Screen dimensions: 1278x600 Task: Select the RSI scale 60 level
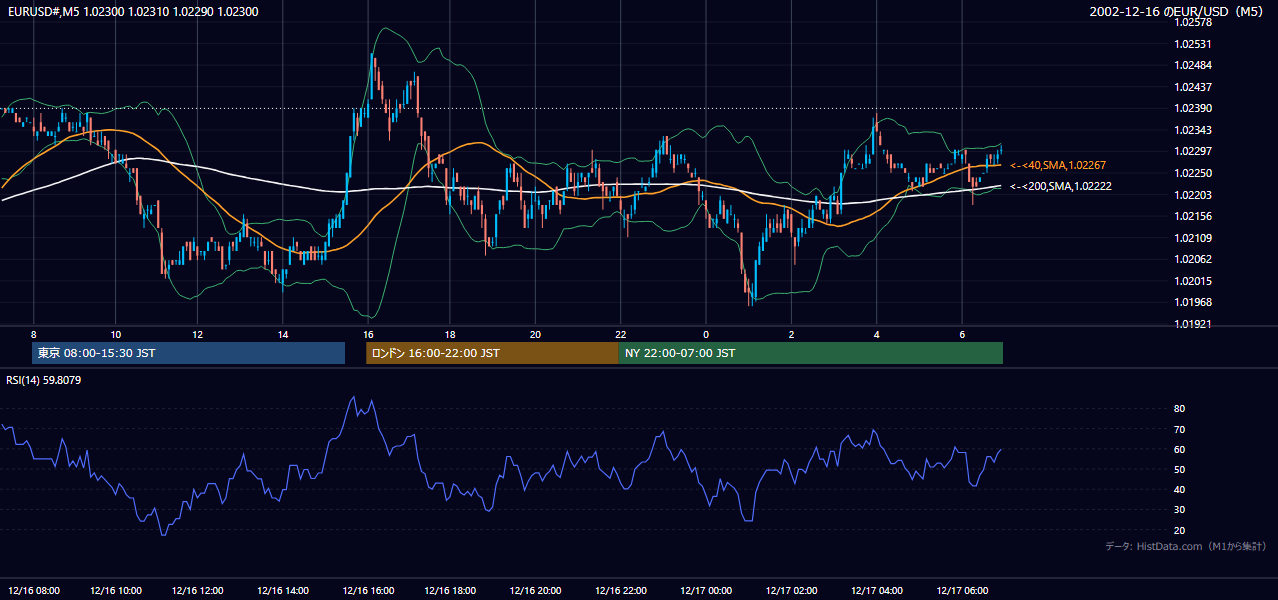(1179, 449)
